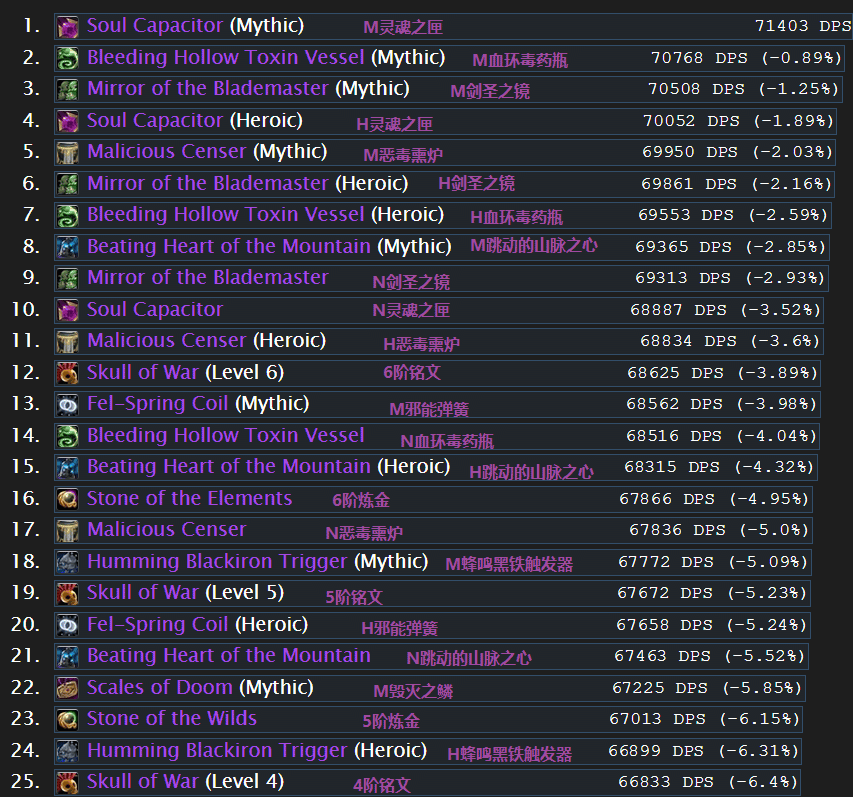Click the Bleeding Hollow Toxin Vessel (Heroic) icon
Image resolution: width=853 pixels, height=797 pixels.
point(68,216)
